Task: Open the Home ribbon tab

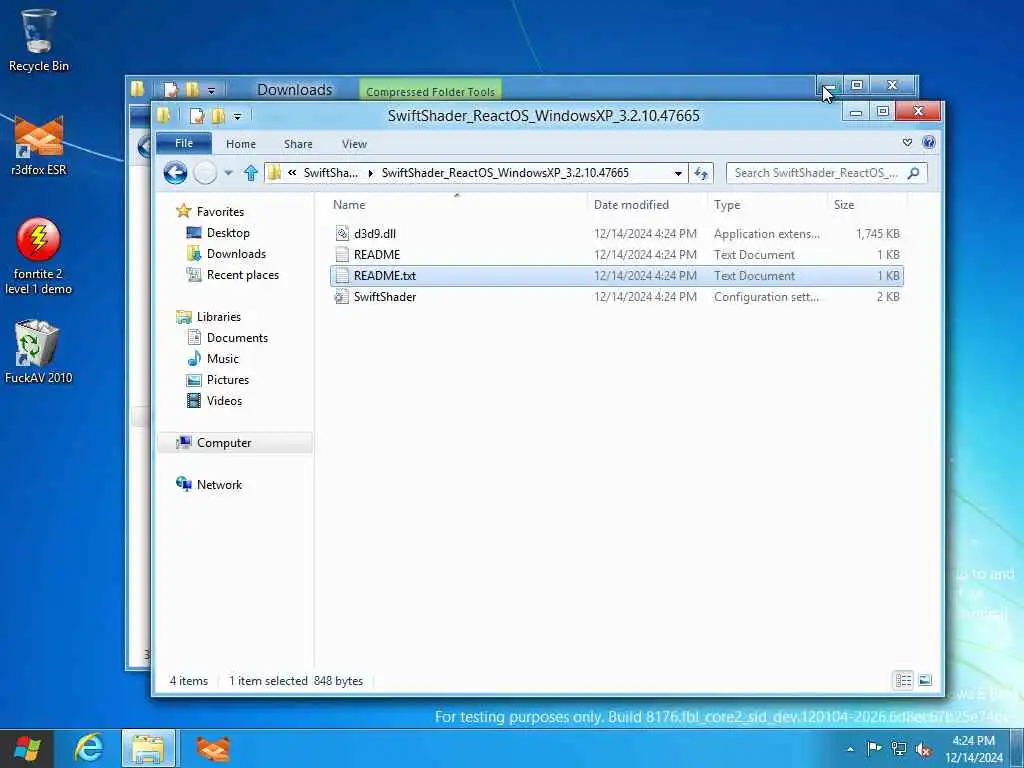Action: tap(240, 144)
